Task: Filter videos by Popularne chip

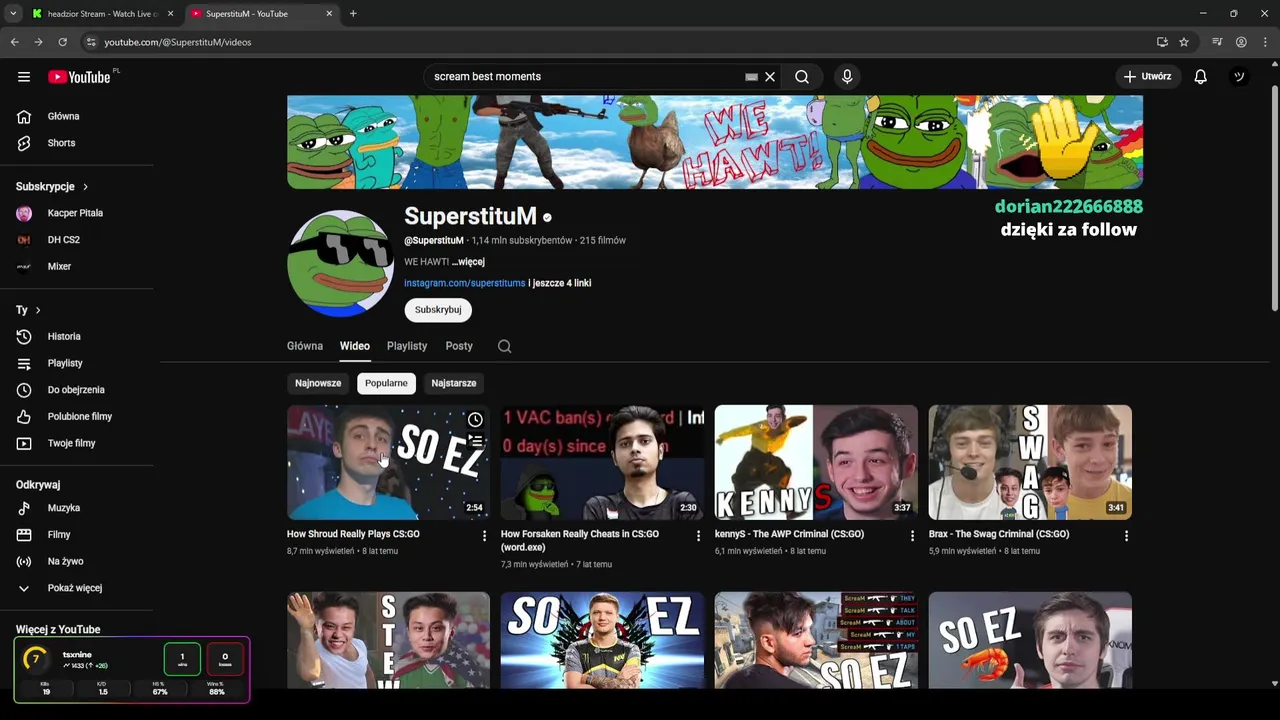Action: (386, 383)
